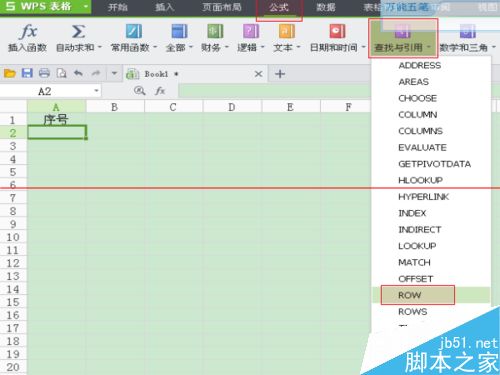This screenshot has height=375, width=500.
Task: Choose MATCH from the function list
Action: click(431, 262)
